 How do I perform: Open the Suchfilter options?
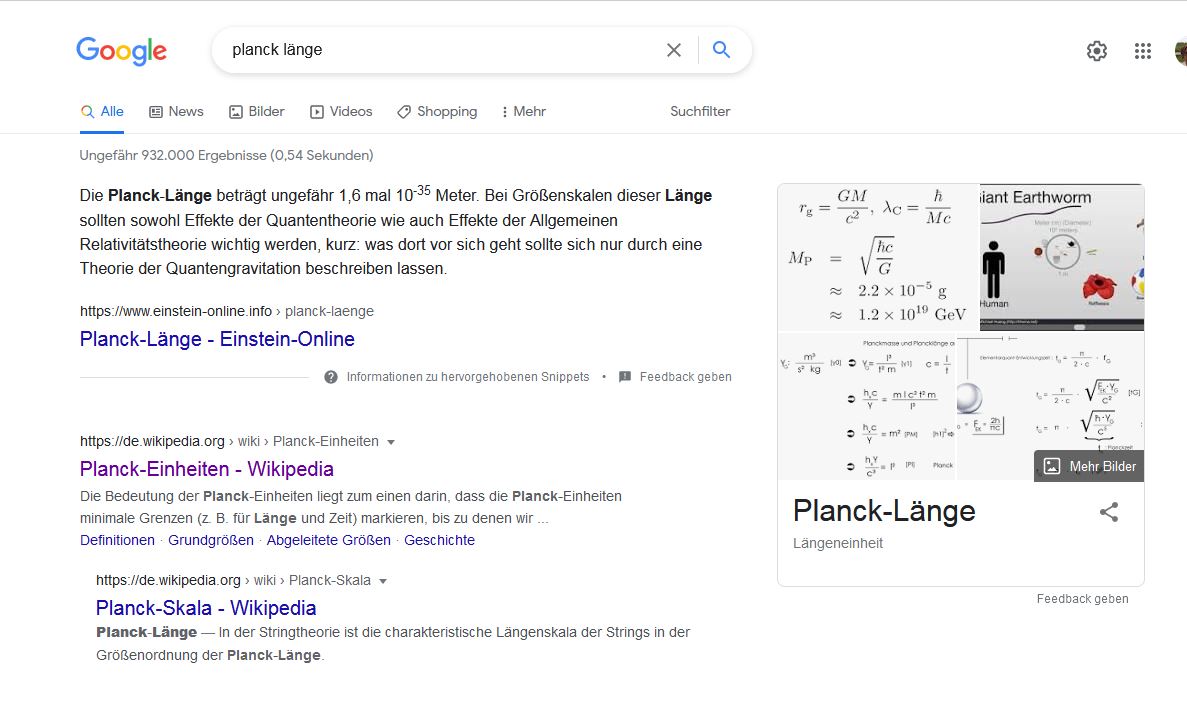coord(700,112)
